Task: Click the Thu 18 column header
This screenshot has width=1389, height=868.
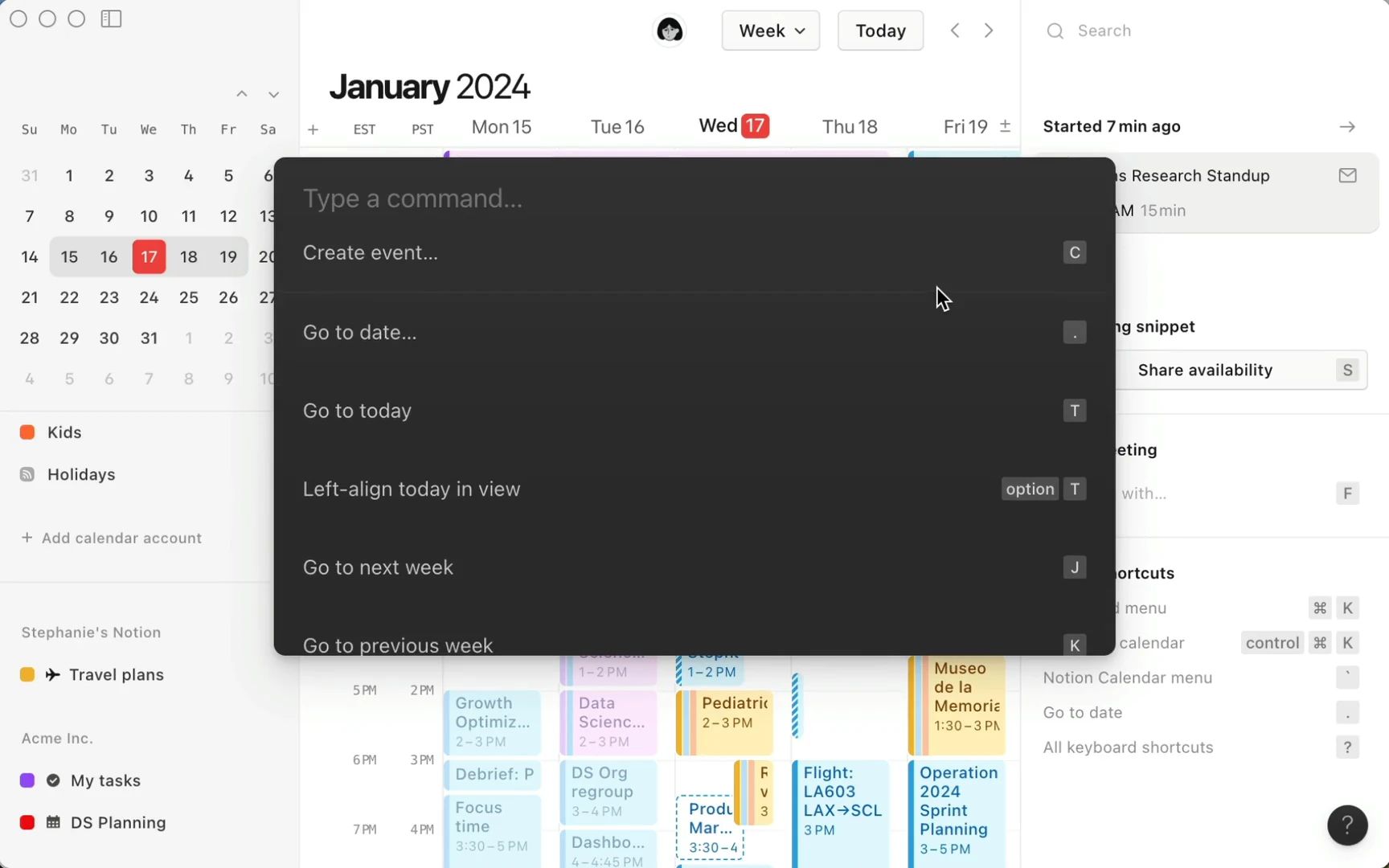Action: pyautogui.click(x=850, y=127)
